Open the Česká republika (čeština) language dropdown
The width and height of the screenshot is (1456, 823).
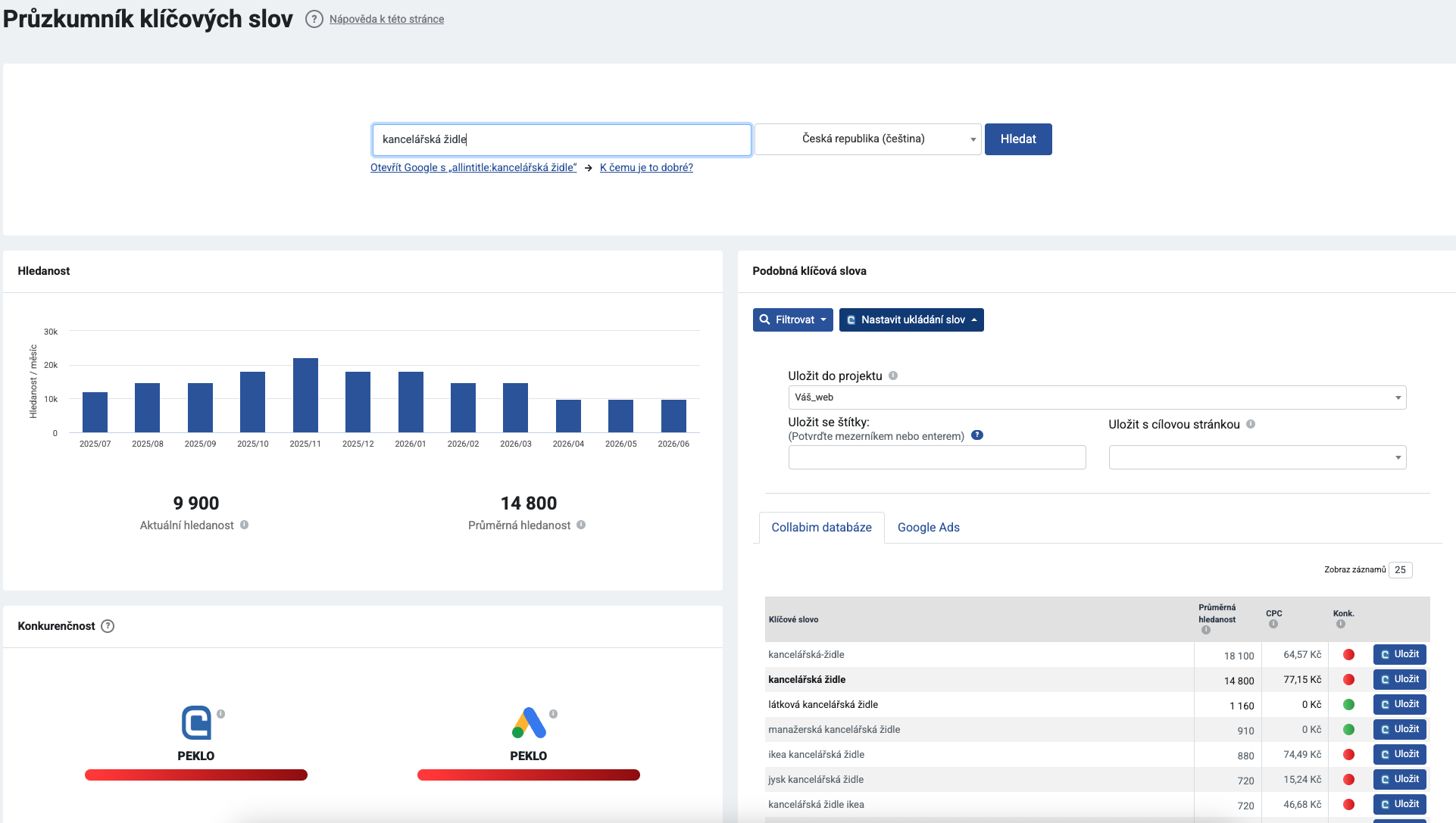[868, 139]
